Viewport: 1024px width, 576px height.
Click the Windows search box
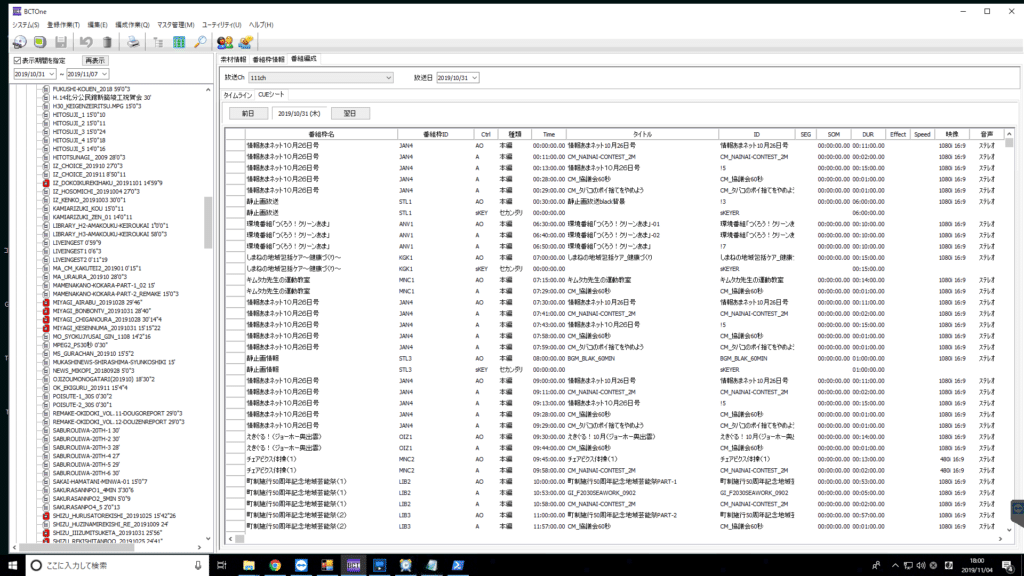pyautogui.click(x=118, y=566)
